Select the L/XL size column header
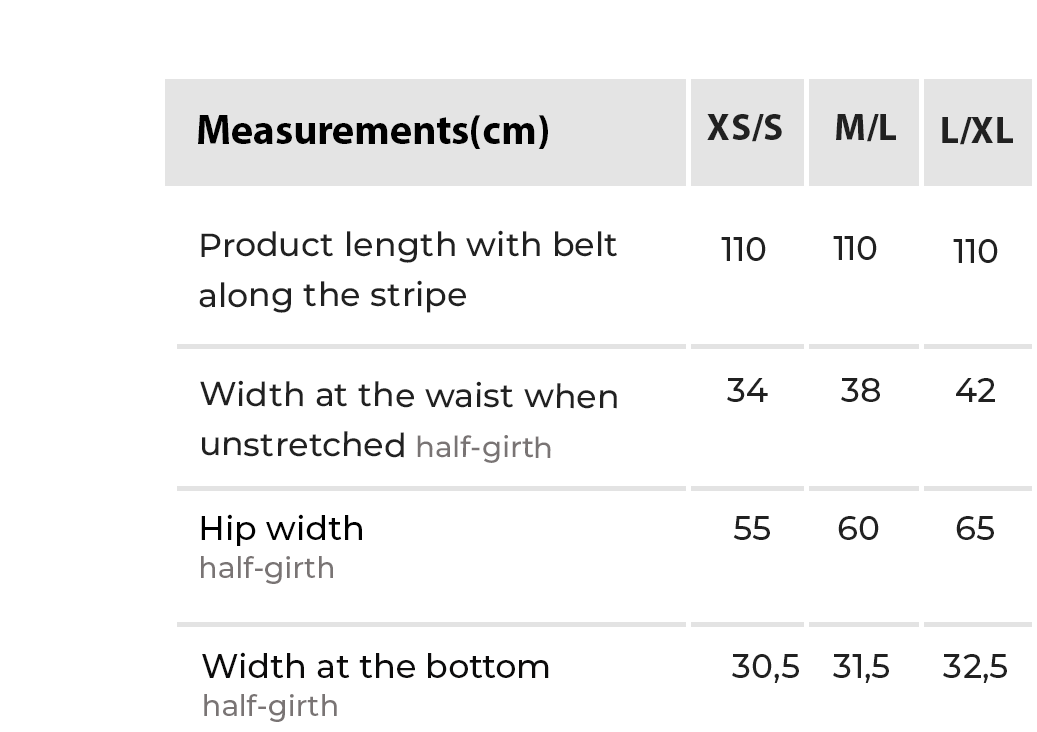 (x=977, y=131)
